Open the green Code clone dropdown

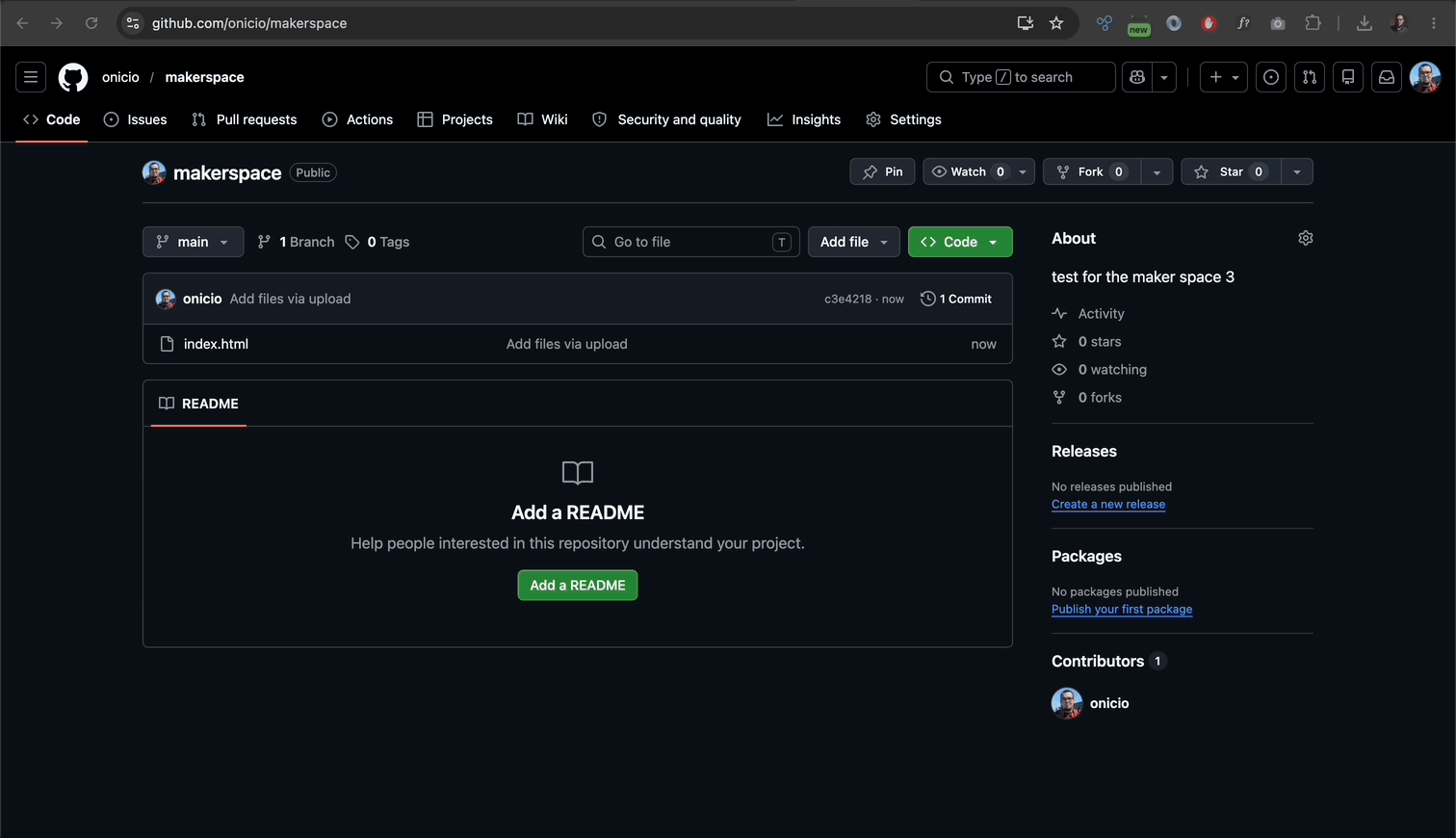(x=960, y=242)
